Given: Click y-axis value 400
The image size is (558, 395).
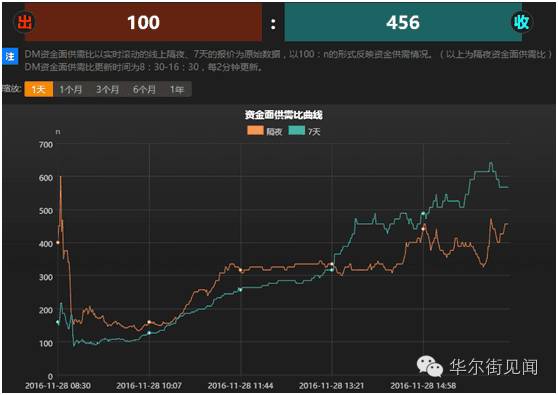Looking at the screenshot, I should click(46, 244).
